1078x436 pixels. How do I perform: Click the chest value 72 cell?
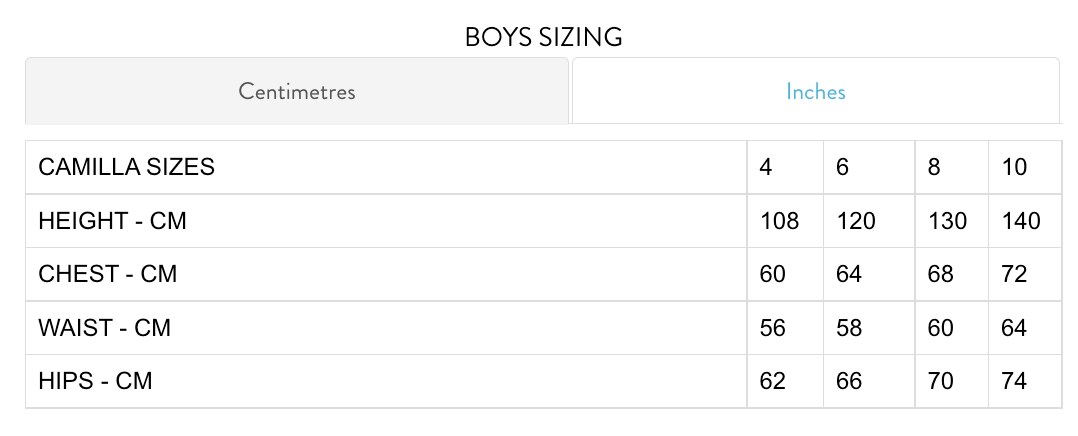(1014, 274)
